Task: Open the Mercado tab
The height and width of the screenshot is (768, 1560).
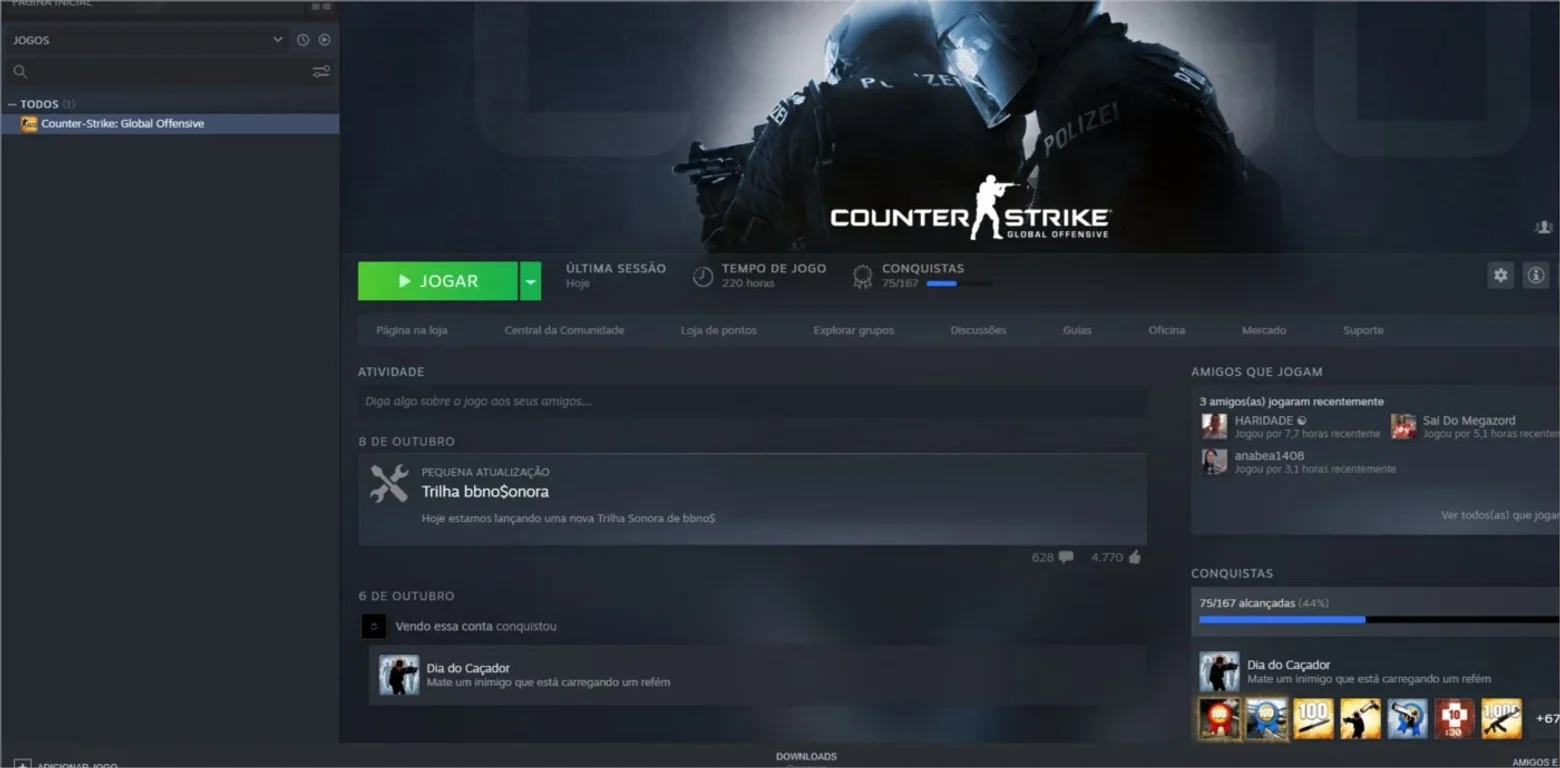Action: click(1264, 330)
